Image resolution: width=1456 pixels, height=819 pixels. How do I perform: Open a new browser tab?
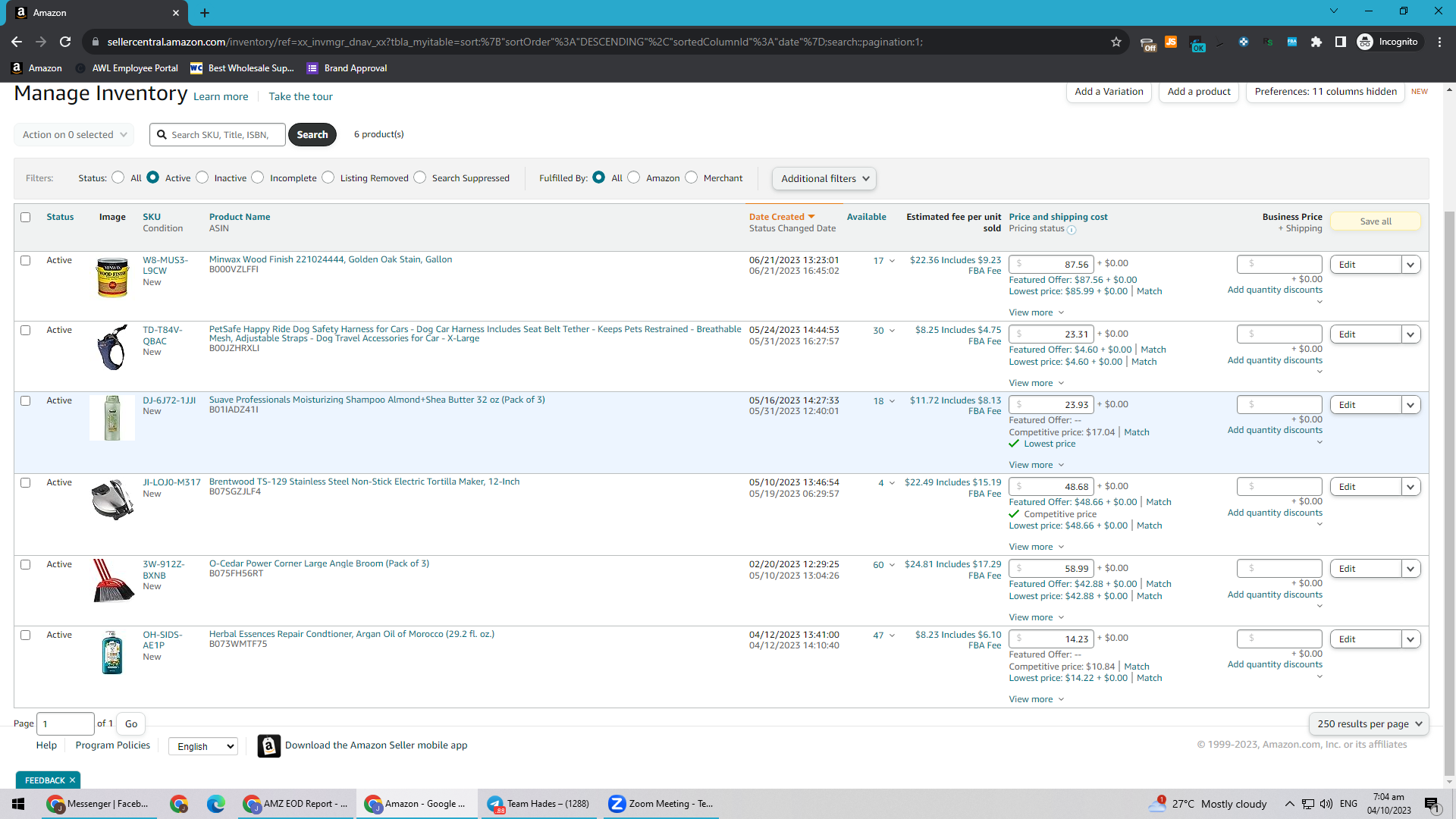pyautogui.click(x=205, y=12)
